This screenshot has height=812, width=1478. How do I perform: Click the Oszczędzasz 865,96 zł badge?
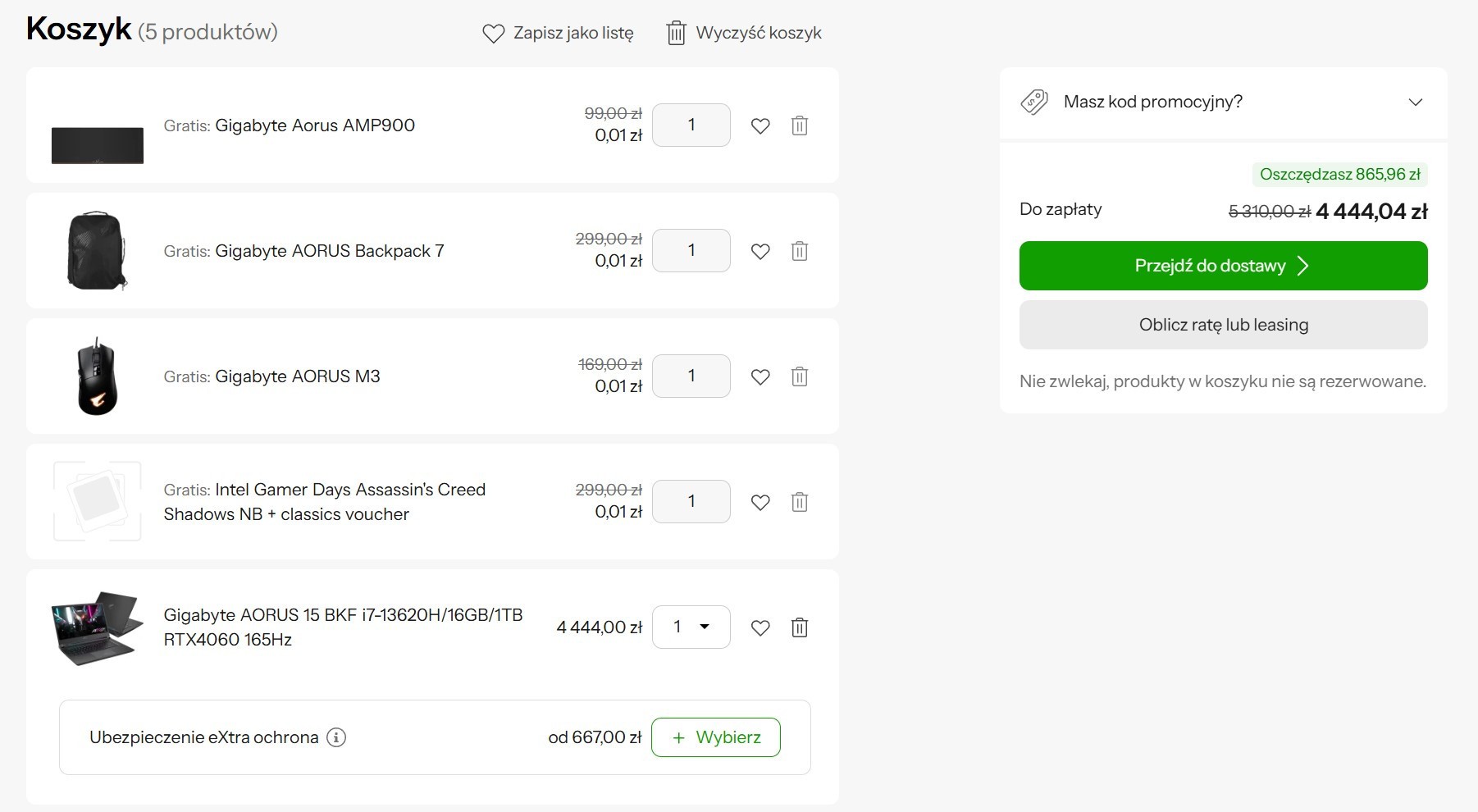click(1339, 175)
